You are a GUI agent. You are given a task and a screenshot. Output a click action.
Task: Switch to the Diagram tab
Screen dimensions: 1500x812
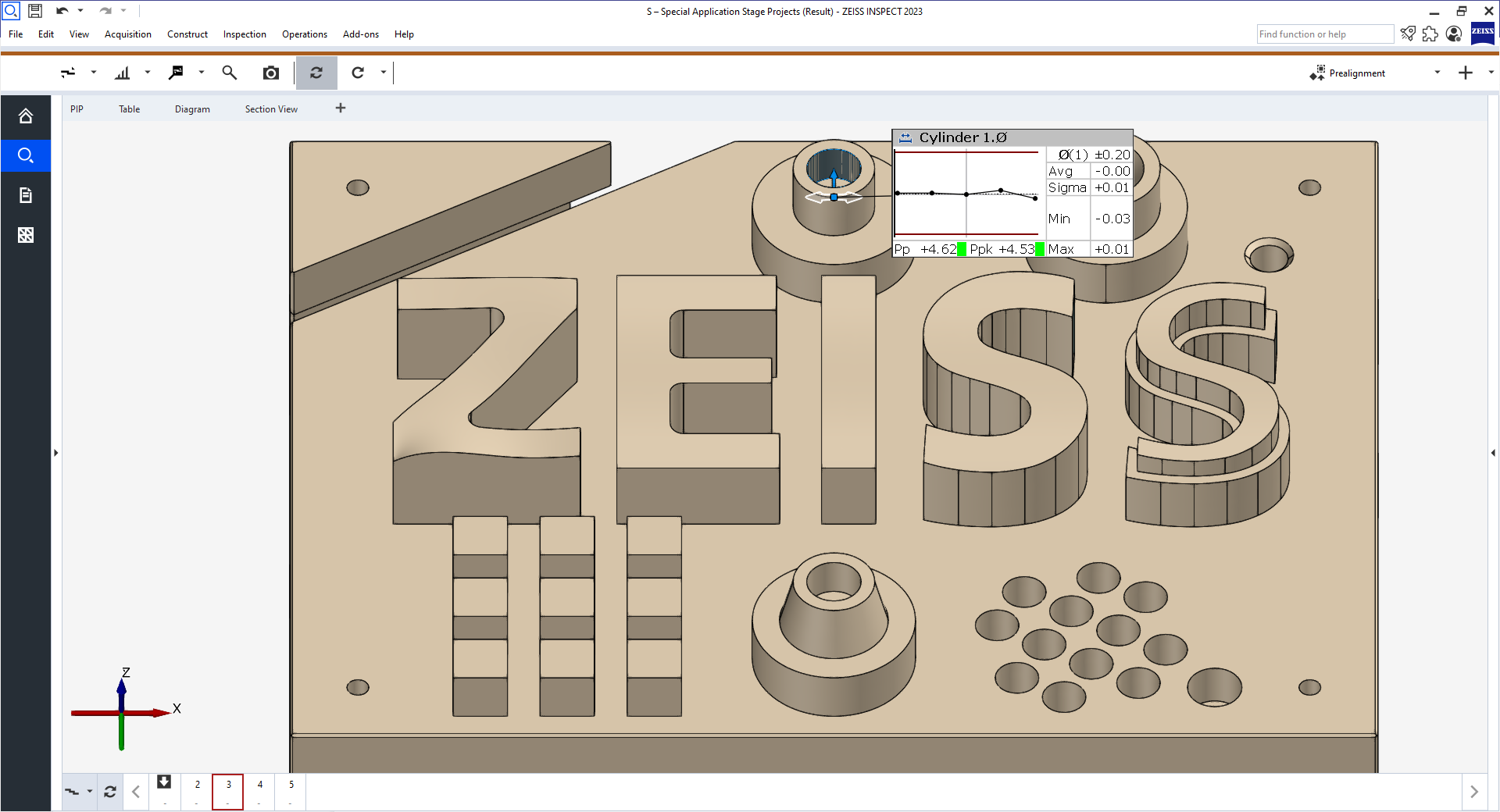pyautogui.click(x=192, y=109)
